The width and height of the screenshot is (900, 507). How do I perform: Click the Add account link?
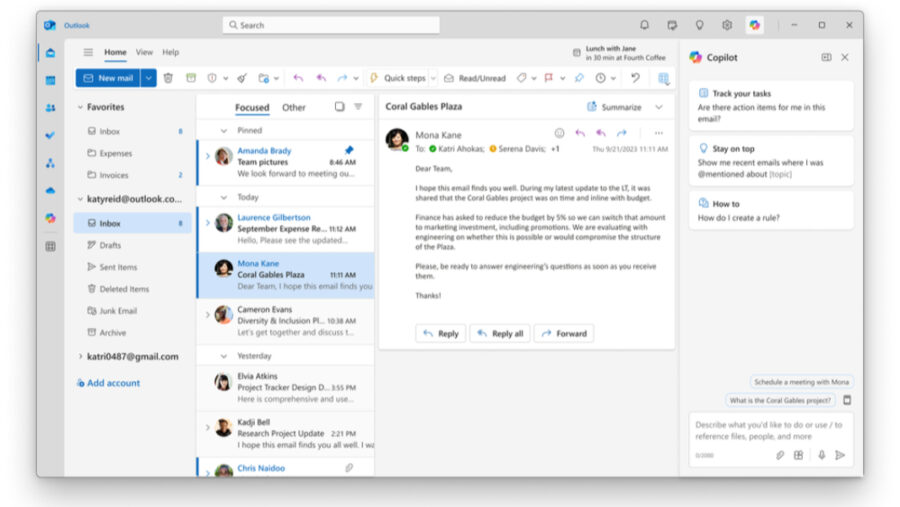(x=108, y=383)
